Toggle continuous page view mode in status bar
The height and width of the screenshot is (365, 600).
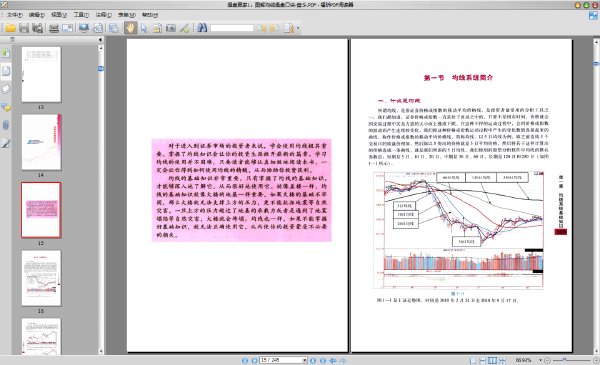point(483,360)
